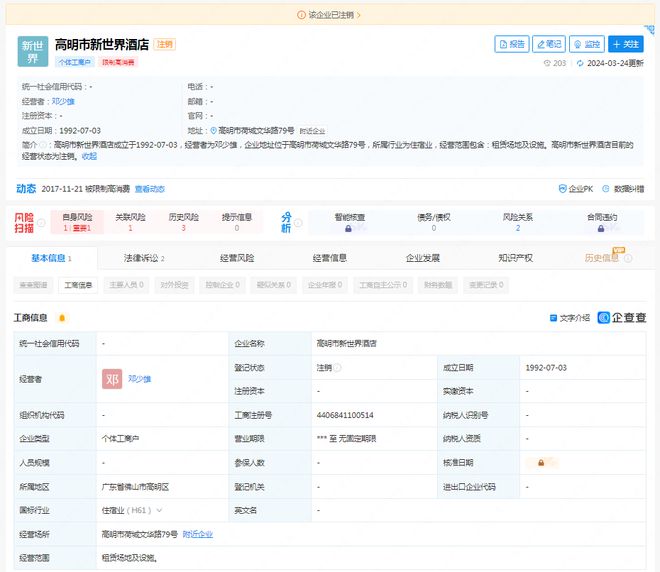Image resolution: width=660 pixels, height=572 pixels.
Task: Click the info icon next to 简介
Action: point(43,145)
